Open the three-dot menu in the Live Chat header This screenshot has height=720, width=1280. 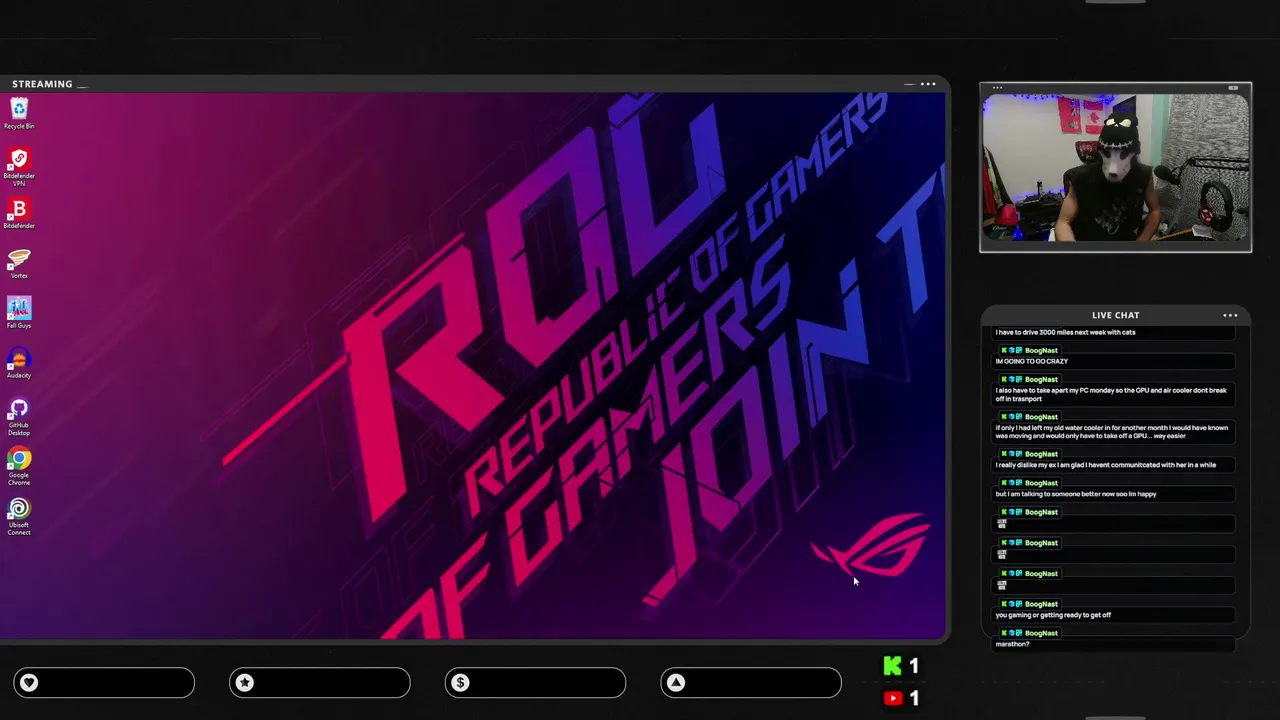pyautogui.click(x=1230, y=315)
